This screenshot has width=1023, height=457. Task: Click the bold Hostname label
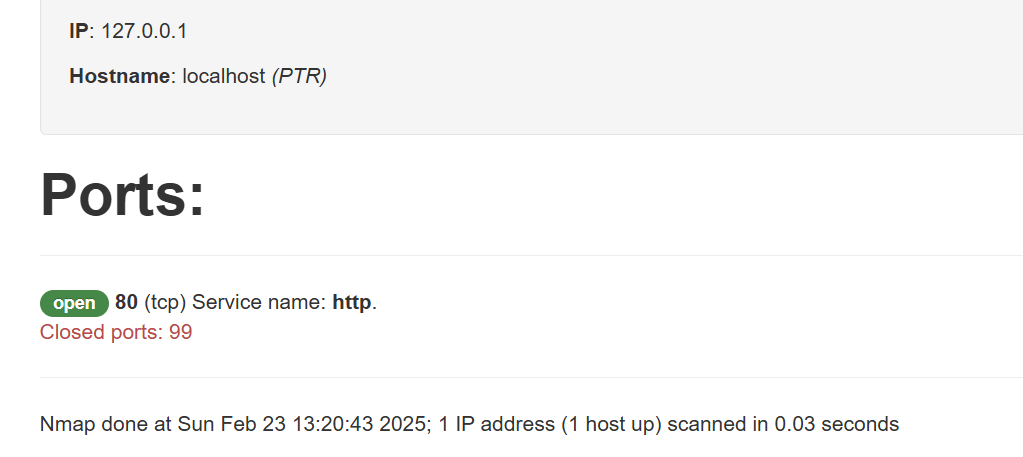coord(119,76)
